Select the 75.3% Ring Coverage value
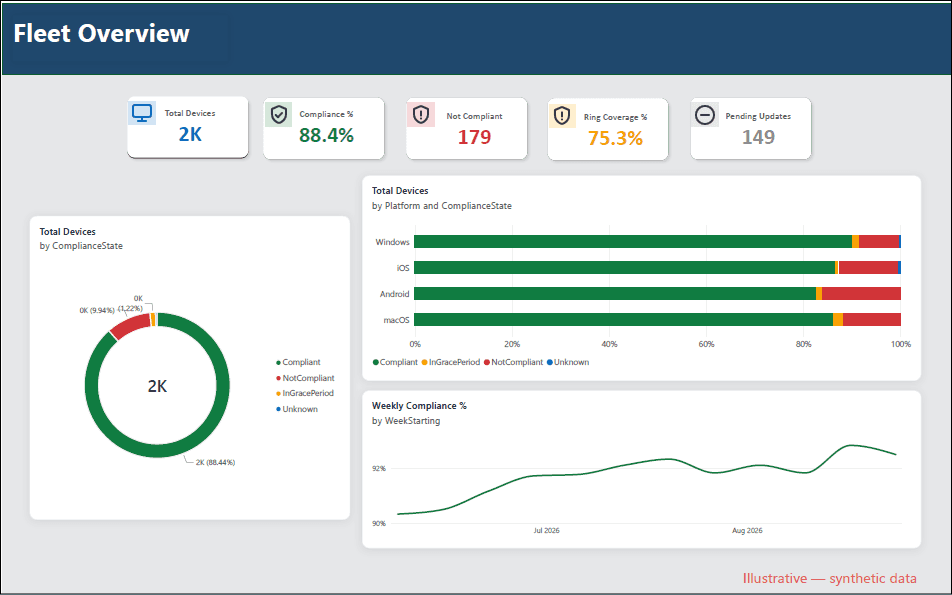Viewport: 952px width, 595px height. point(615,138)
